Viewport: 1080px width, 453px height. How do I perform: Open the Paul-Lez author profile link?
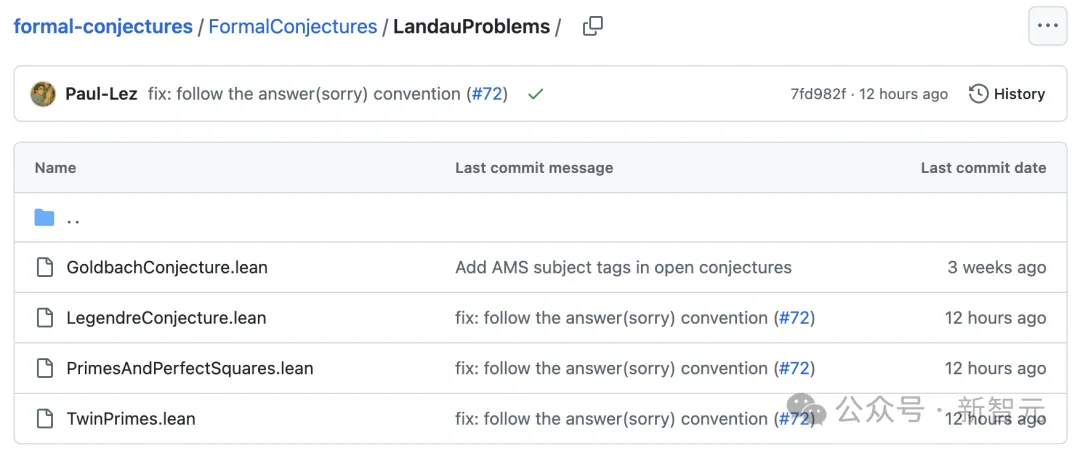pyautogui.click(x=101, y=94)
